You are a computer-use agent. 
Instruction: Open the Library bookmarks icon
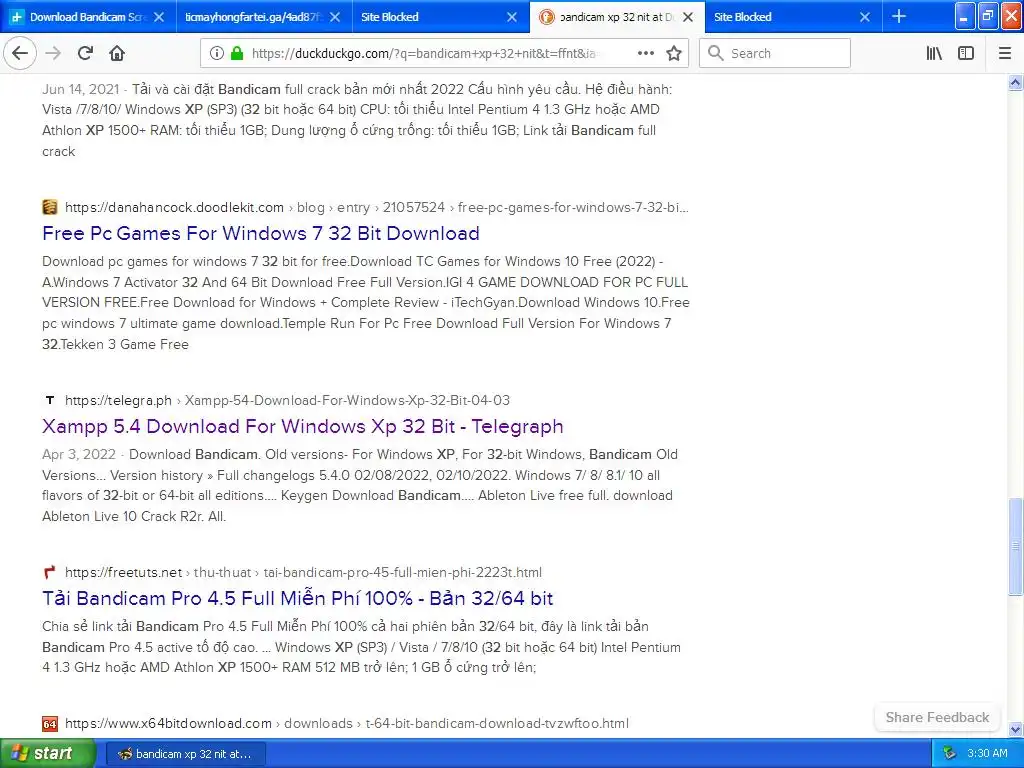point(934,53)
